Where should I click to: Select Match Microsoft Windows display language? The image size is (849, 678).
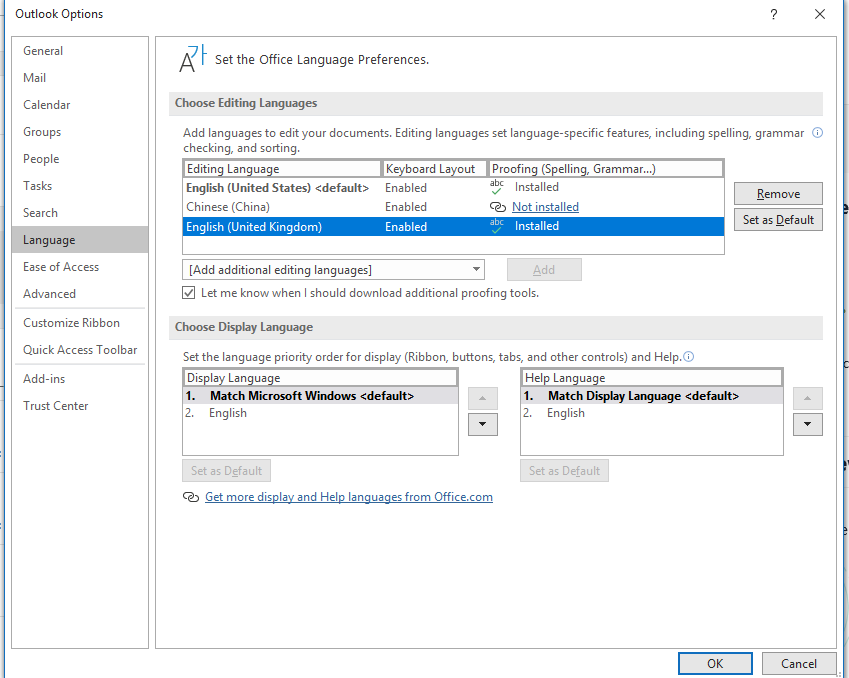pyautogui.click(x=321, y=396)
